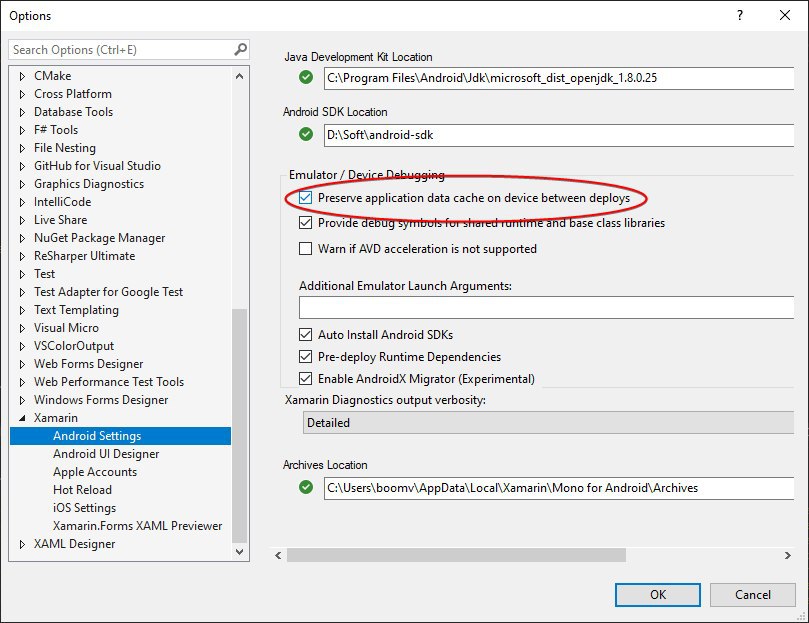This screenshot has height=623, width=809.
Task: Click green check beside JDK location
Action: coord(306,77)
